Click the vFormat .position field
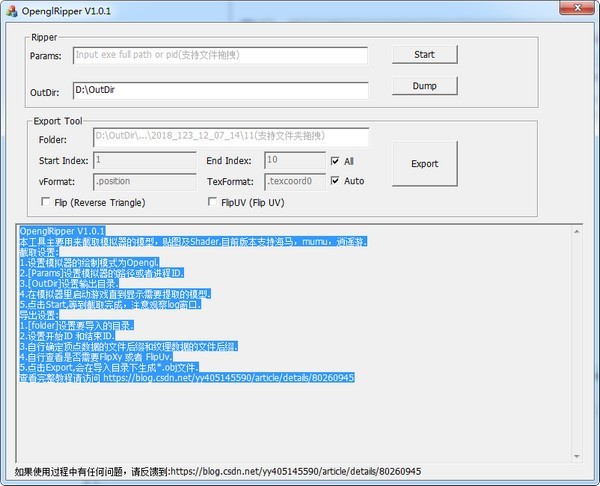 145,182
